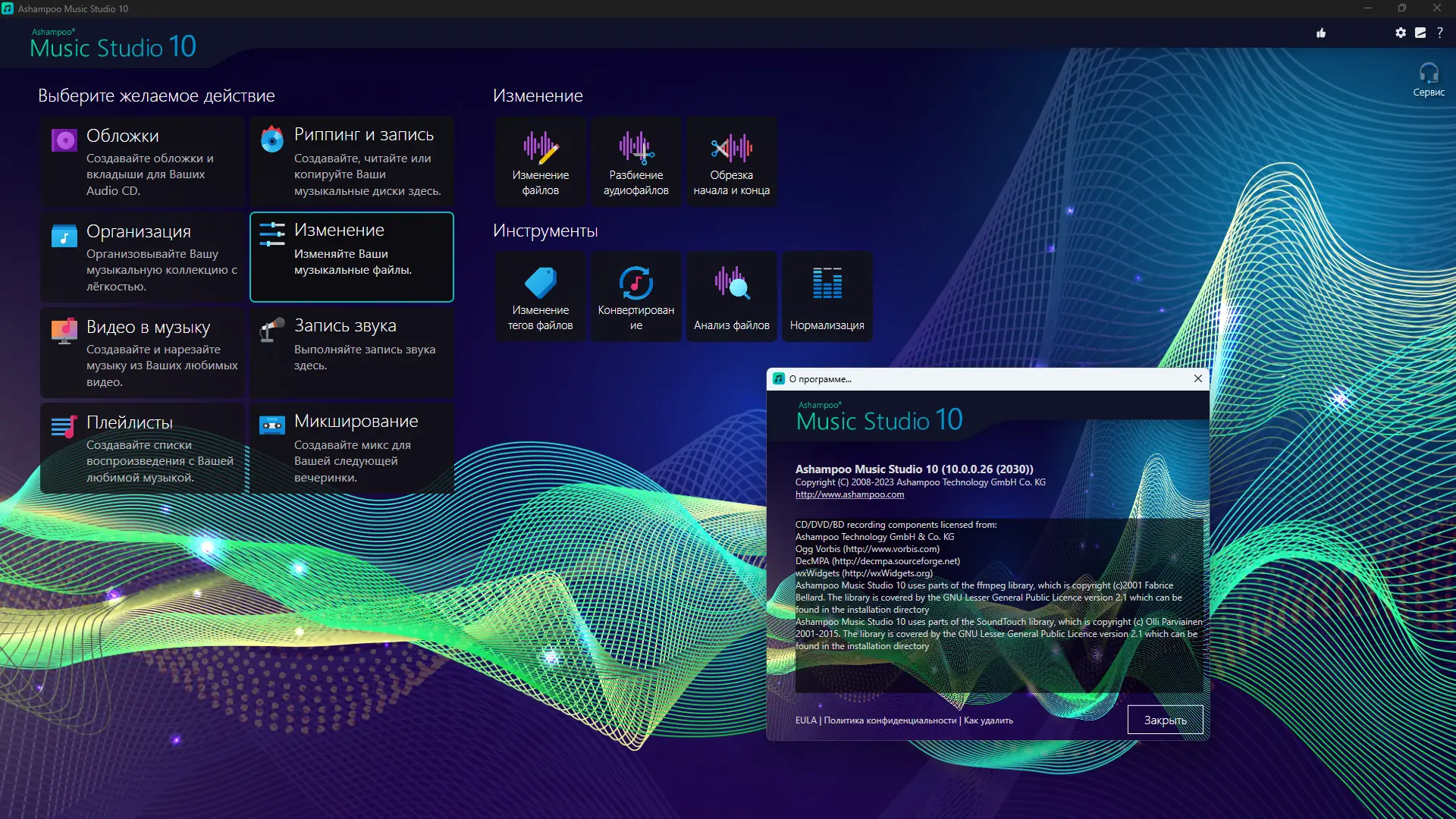Open the Нормализация tool
Viewport: 1456px width, 819px height.
pos(827,297)
